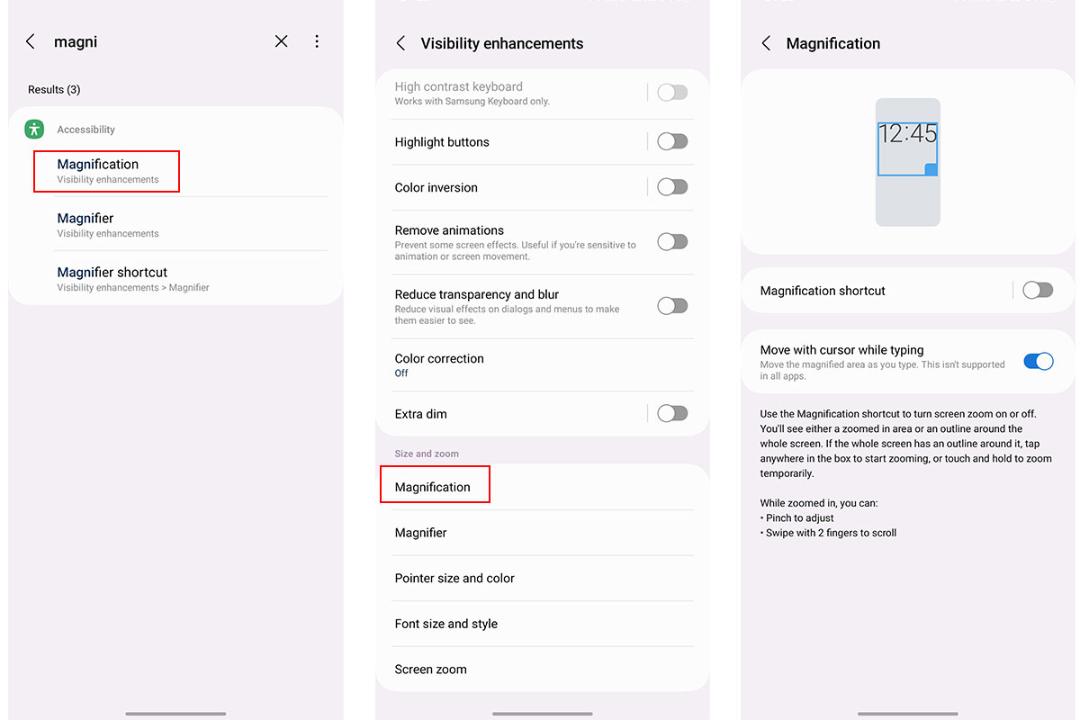Enable Color inversion
Viewport: 1080px width, 720px height.
[x=672, y=187]
